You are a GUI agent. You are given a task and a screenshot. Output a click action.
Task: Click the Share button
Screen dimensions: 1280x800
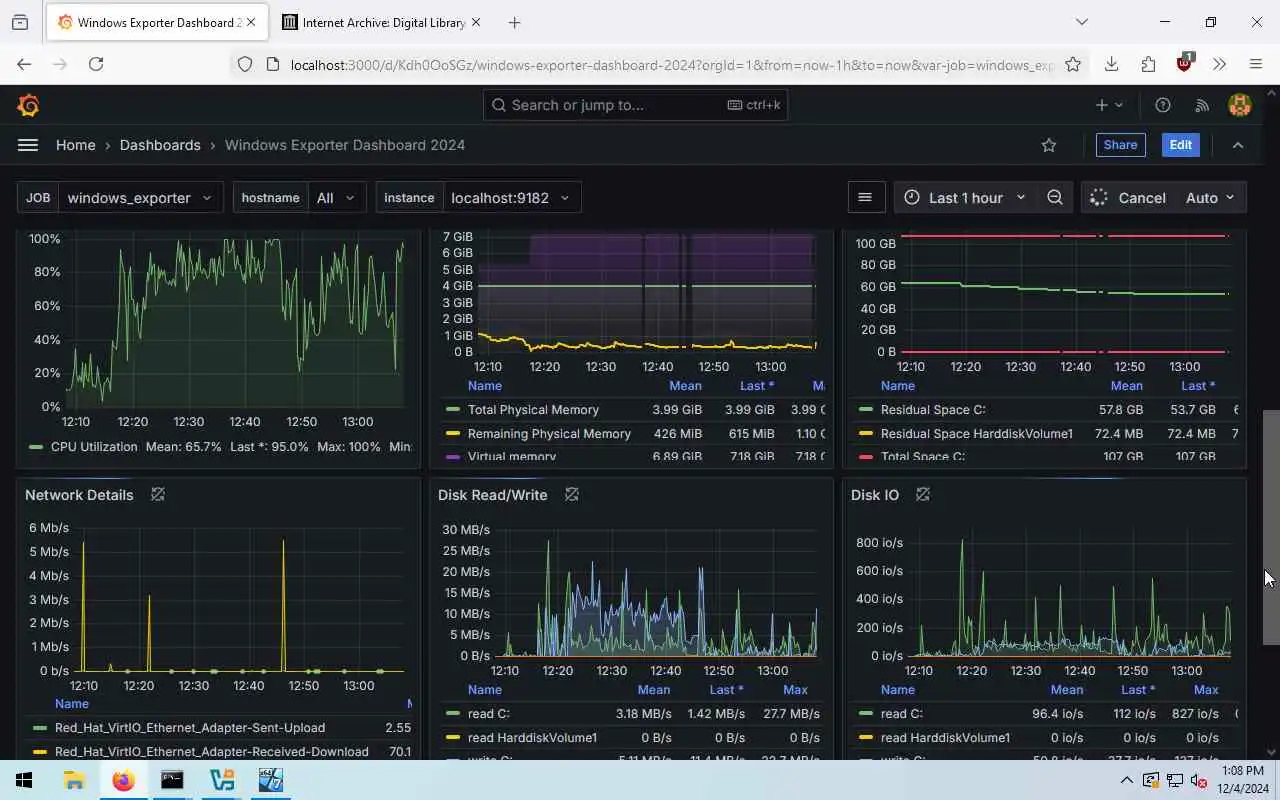[x=1120, y=145]
